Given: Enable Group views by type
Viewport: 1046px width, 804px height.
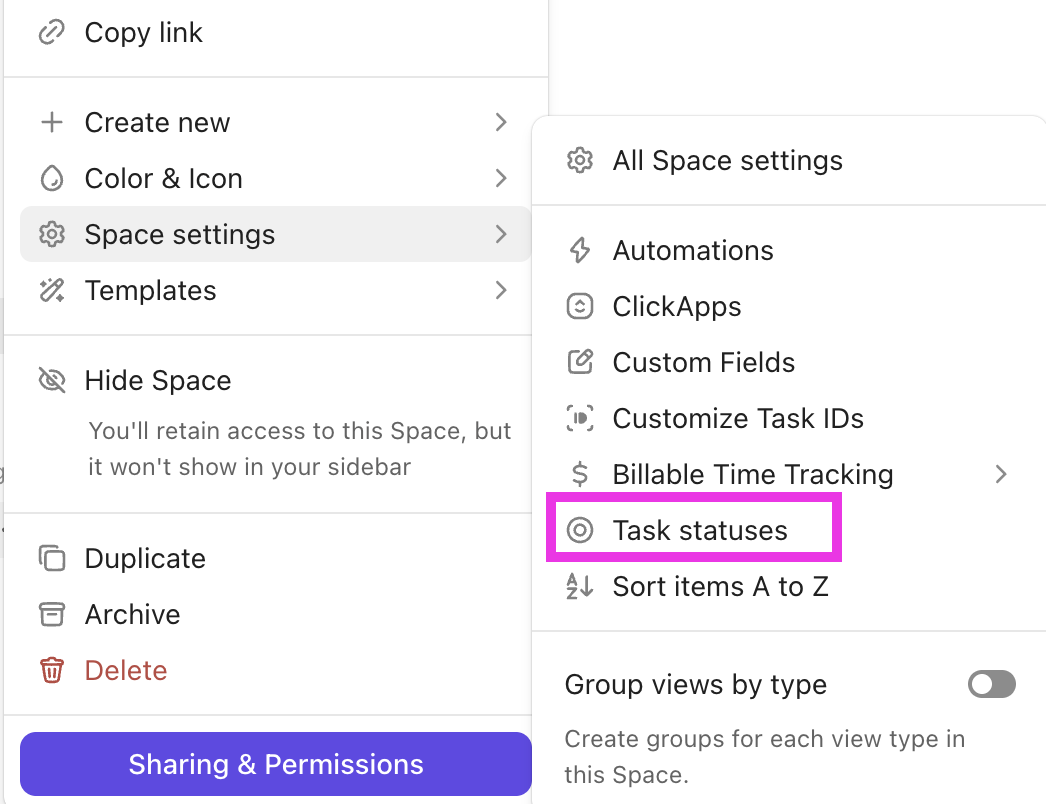Looking at the screenshot, I should [991, 684].
